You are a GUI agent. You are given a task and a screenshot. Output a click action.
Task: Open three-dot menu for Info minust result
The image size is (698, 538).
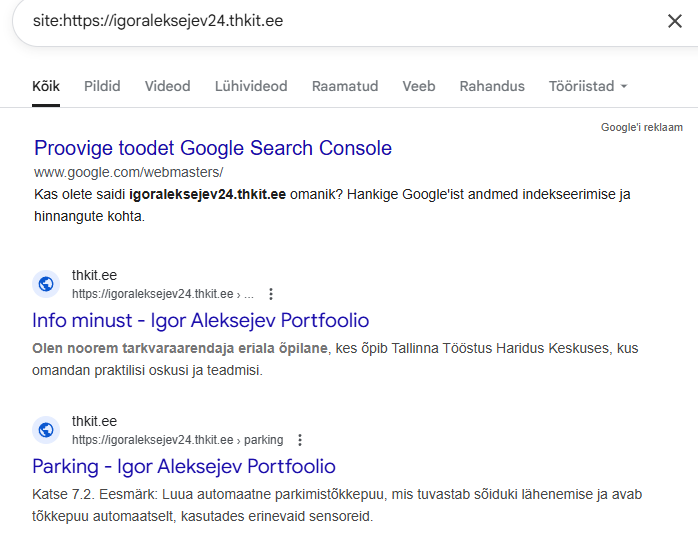(270, 294)
